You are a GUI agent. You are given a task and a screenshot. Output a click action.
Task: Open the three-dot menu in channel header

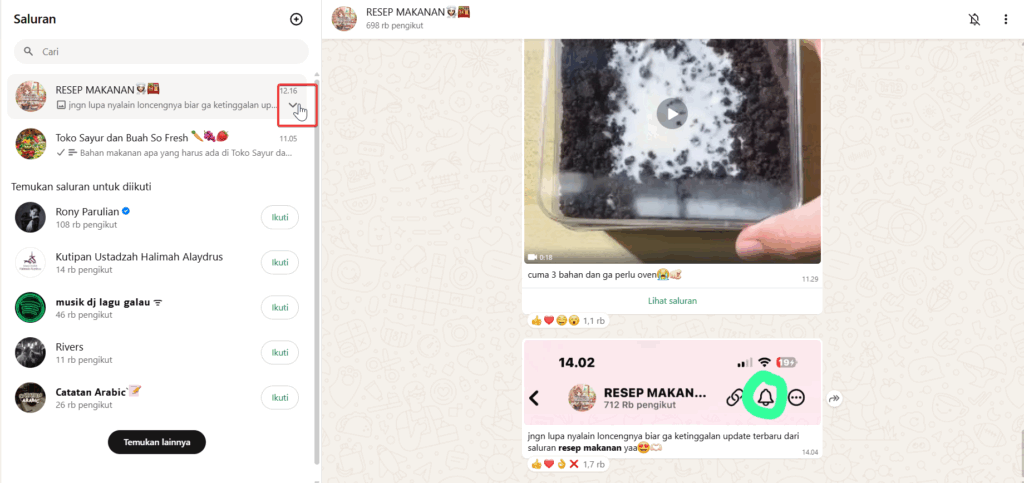(1006, 20)
